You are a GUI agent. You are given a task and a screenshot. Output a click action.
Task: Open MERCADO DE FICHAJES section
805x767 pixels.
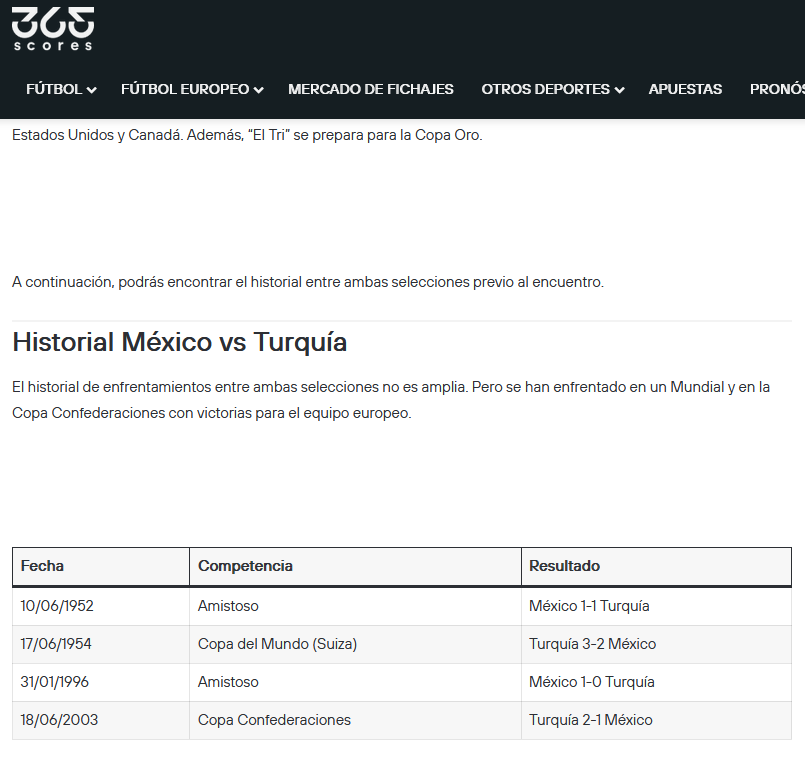pyautogui.click(x=371, y=89)
